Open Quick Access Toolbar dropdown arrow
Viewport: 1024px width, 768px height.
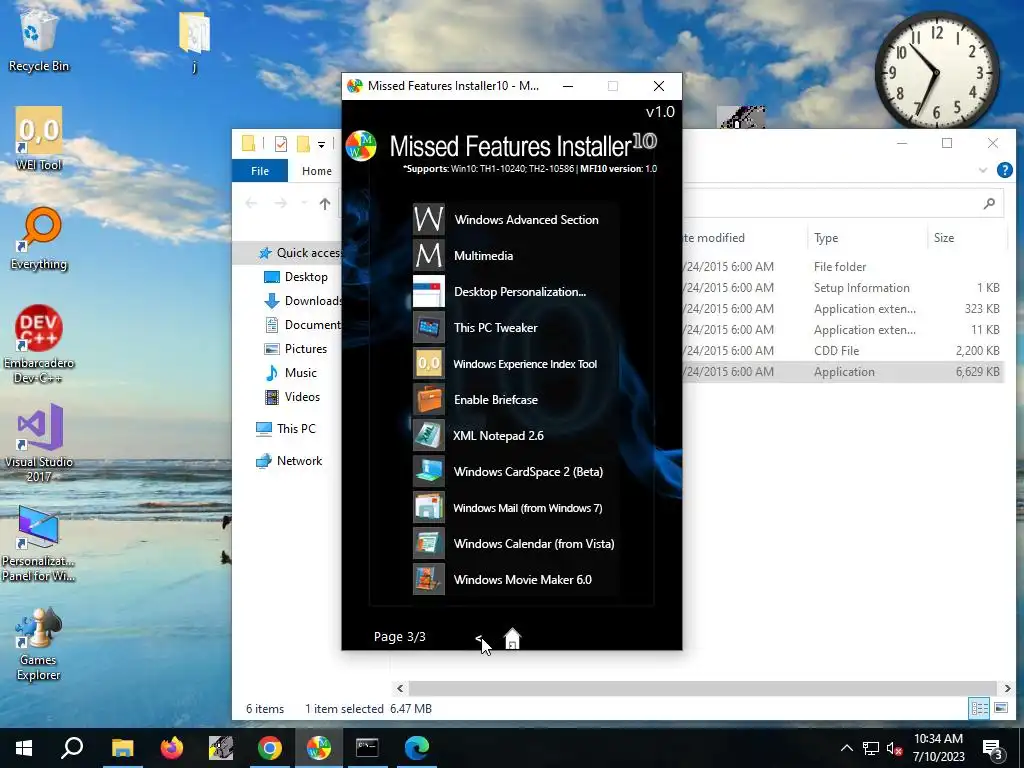(321, 144)
